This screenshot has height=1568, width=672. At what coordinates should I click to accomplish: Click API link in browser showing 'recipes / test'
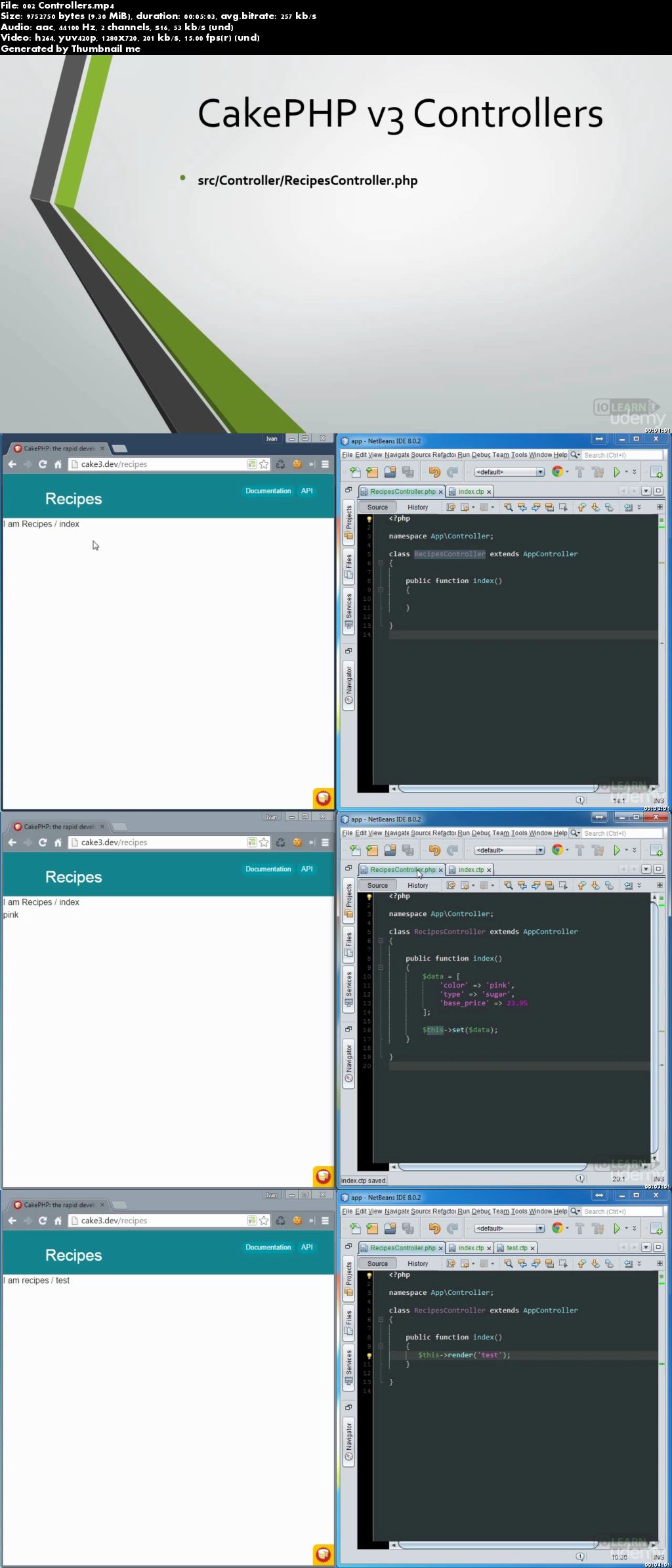307,1247
